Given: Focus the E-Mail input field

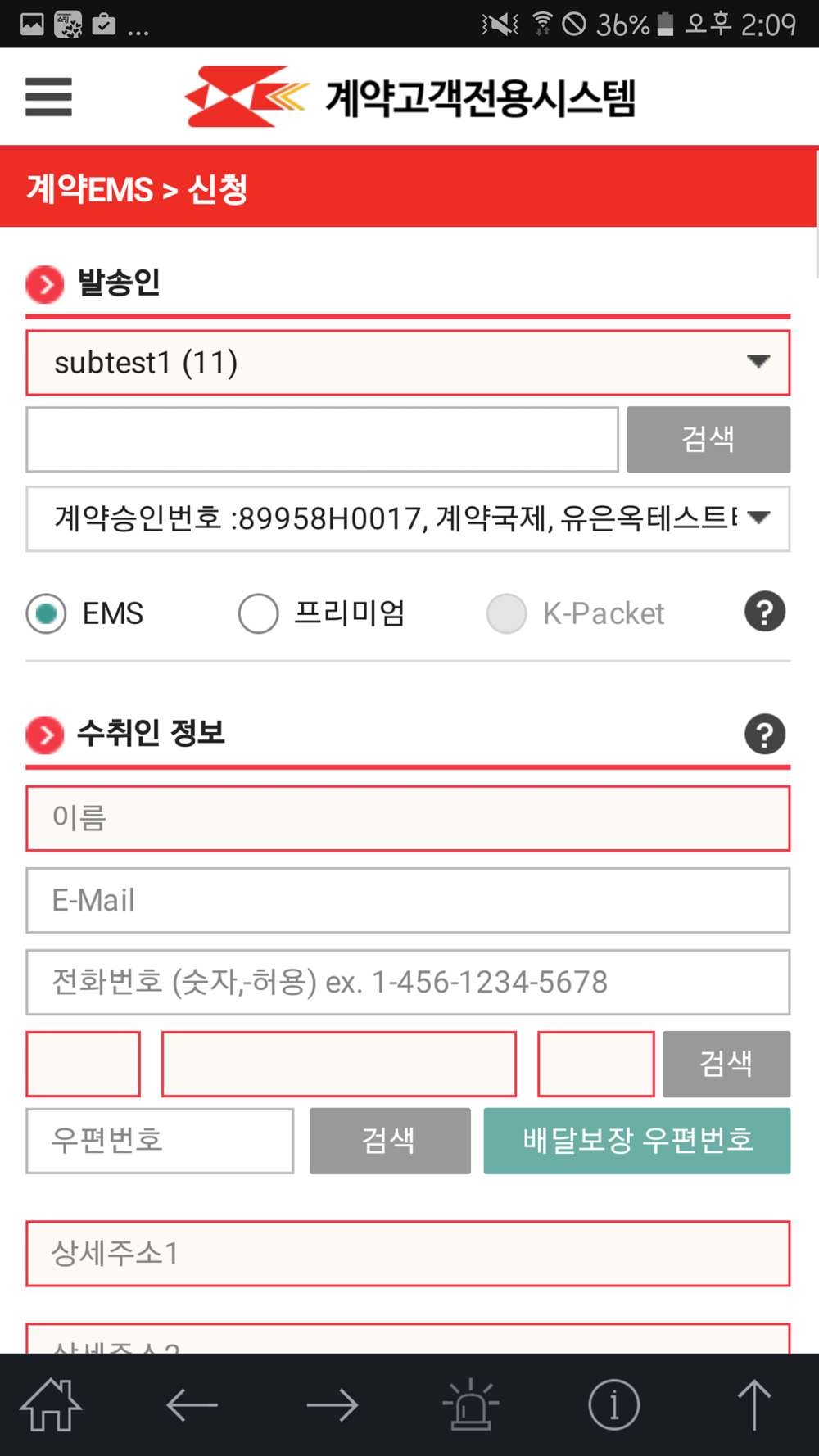Looking at the screenshot, I should [x=408, y=900].
